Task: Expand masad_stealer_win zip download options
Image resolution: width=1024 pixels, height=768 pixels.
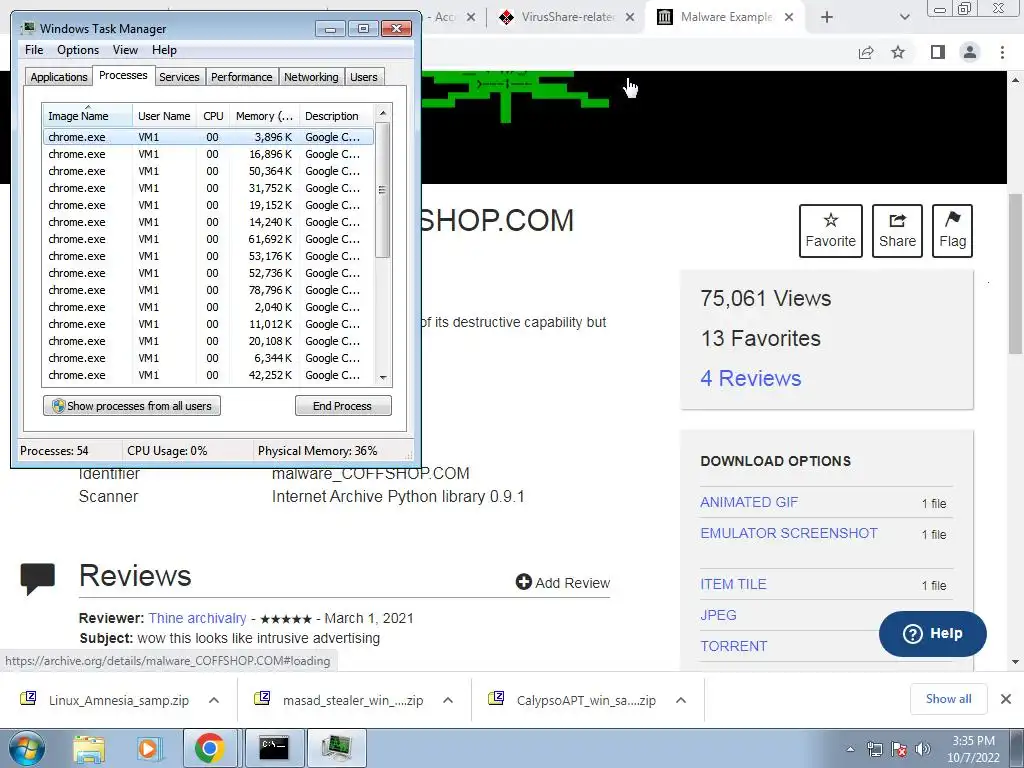Action: pos(447,700)
